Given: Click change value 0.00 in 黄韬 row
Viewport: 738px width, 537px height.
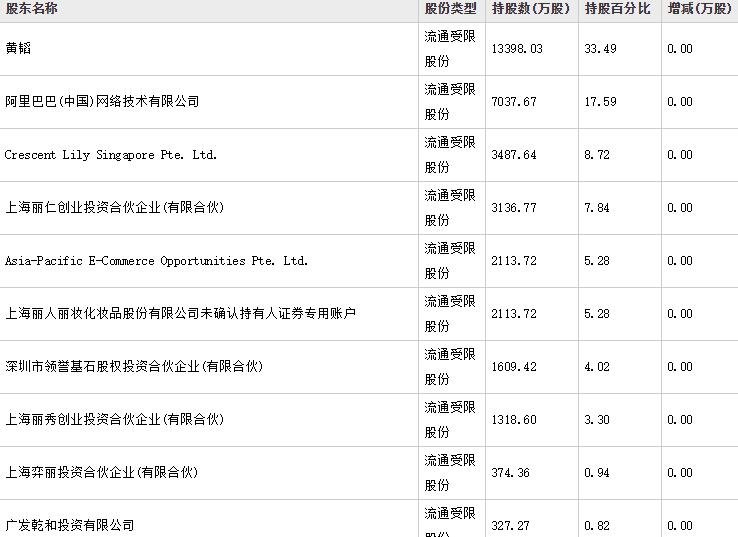Looking at the screenshot, I should tap(680, 48).
